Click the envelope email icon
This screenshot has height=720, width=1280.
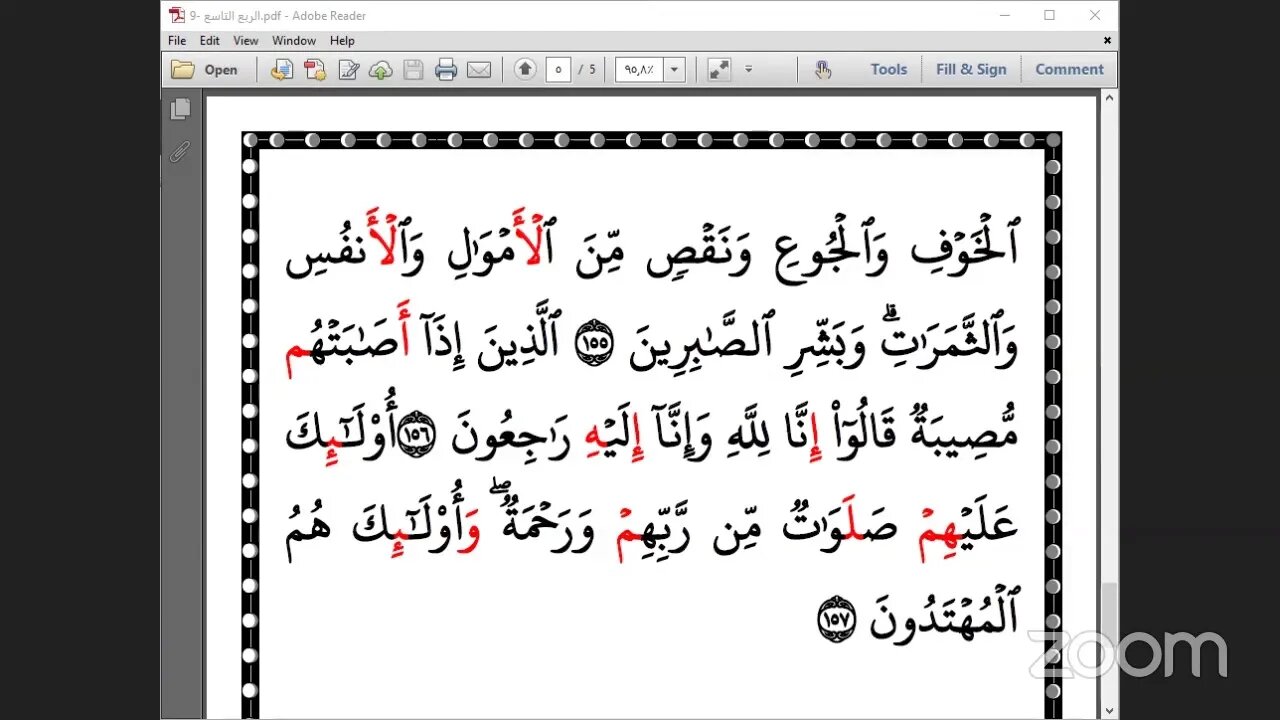point(479,69)
